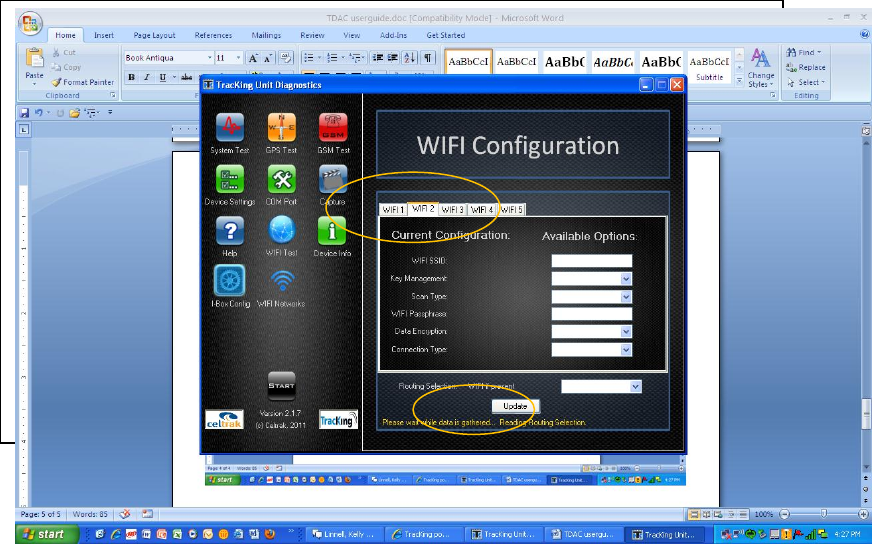This screenshot has height=544, width=872.
Task: Select the Subtitle style in Word gallery
Action: click(710, 68)
